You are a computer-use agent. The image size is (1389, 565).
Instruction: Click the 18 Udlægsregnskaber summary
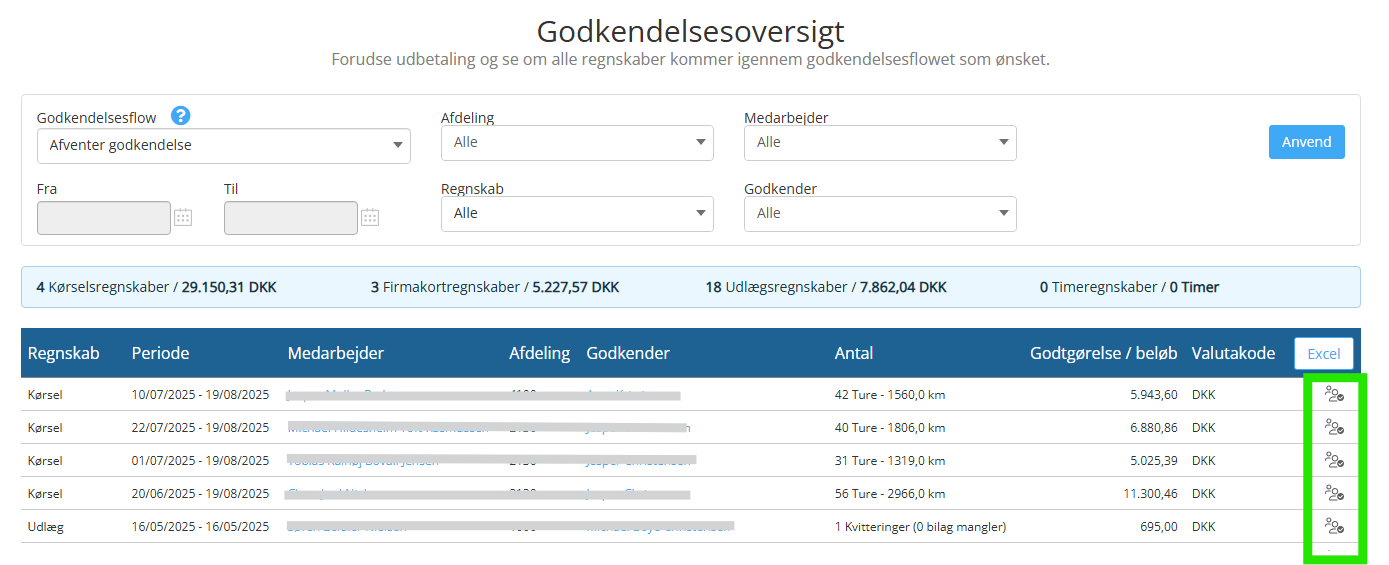point(826,287)
